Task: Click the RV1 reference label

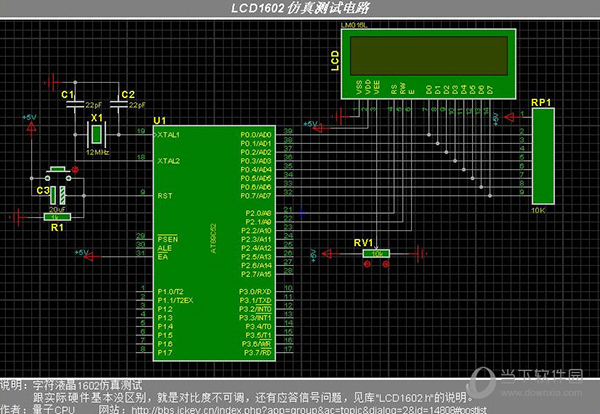Action: coord(363,243)
